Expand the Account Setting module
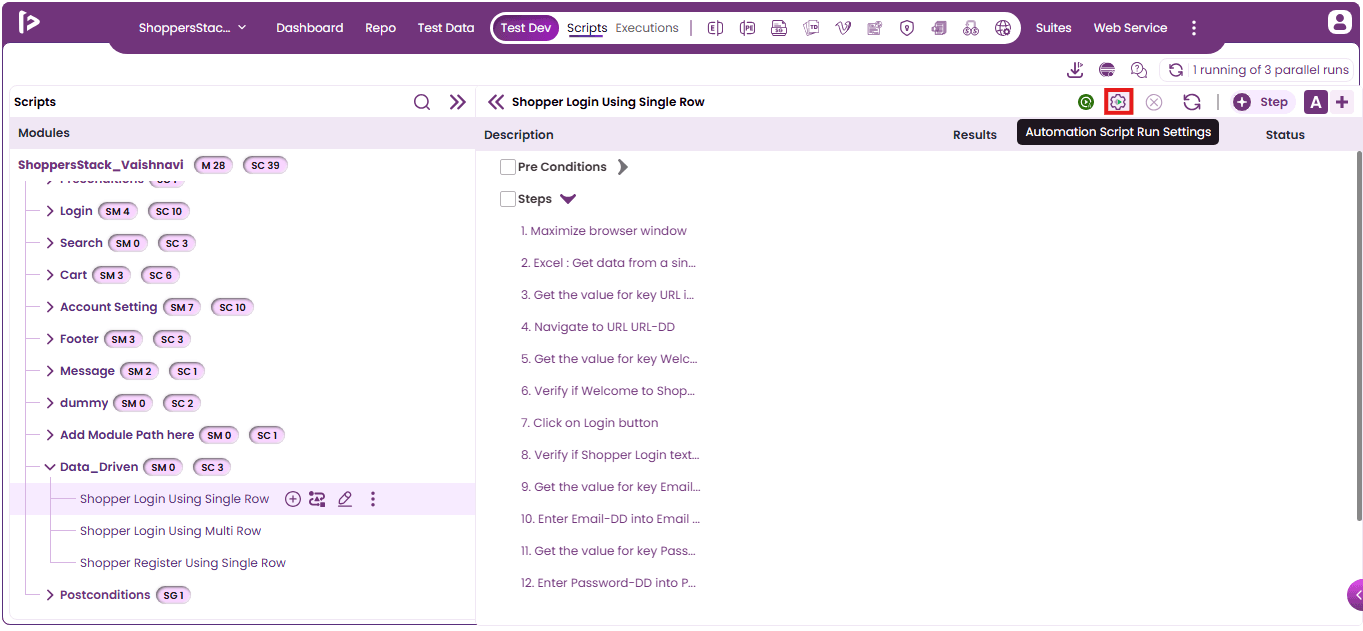The image size is (1363, 631). tap(50, 307)
